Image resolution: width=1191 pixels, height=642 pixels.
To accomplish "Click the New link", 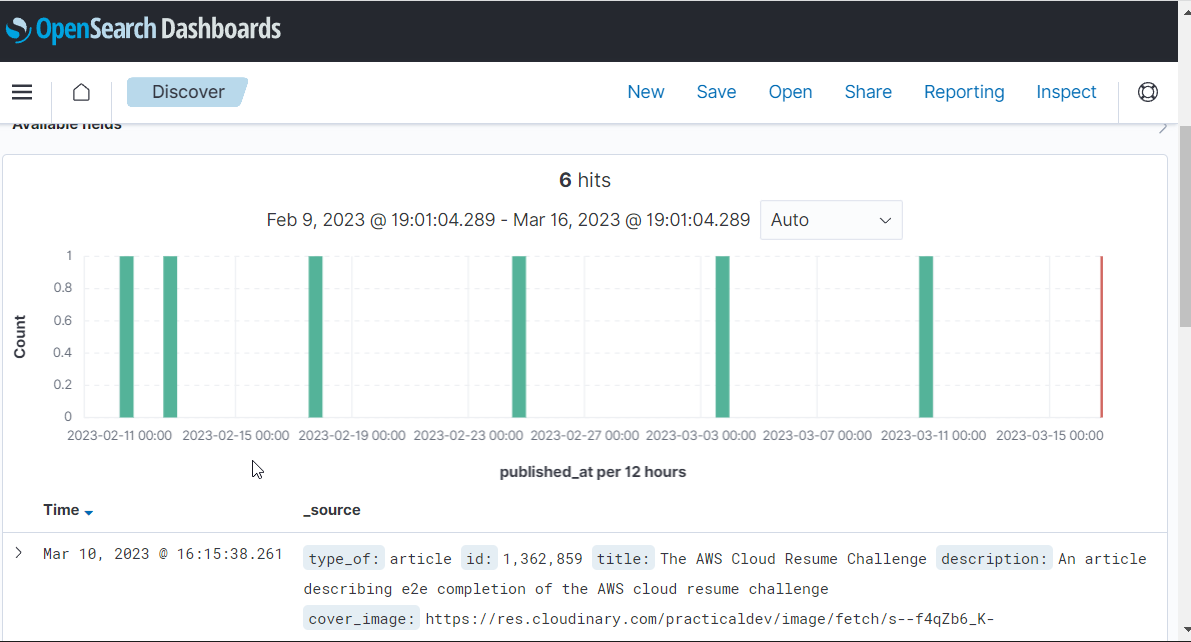I will [645, 91].
